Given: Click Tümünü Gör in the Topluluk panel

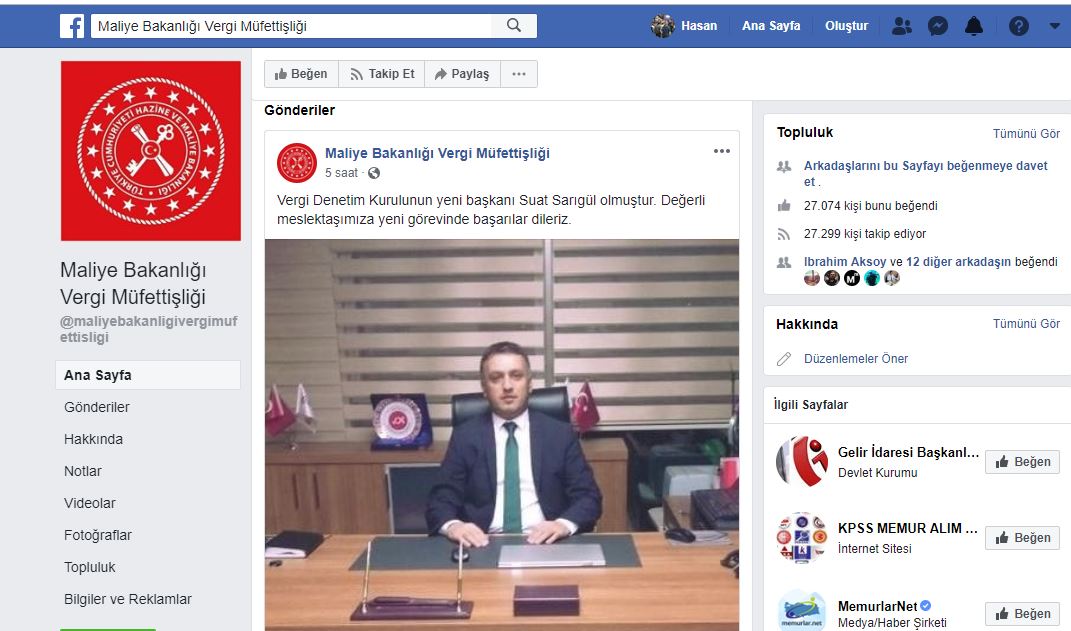Looking at the screenshot, I should coord(1027,132).
